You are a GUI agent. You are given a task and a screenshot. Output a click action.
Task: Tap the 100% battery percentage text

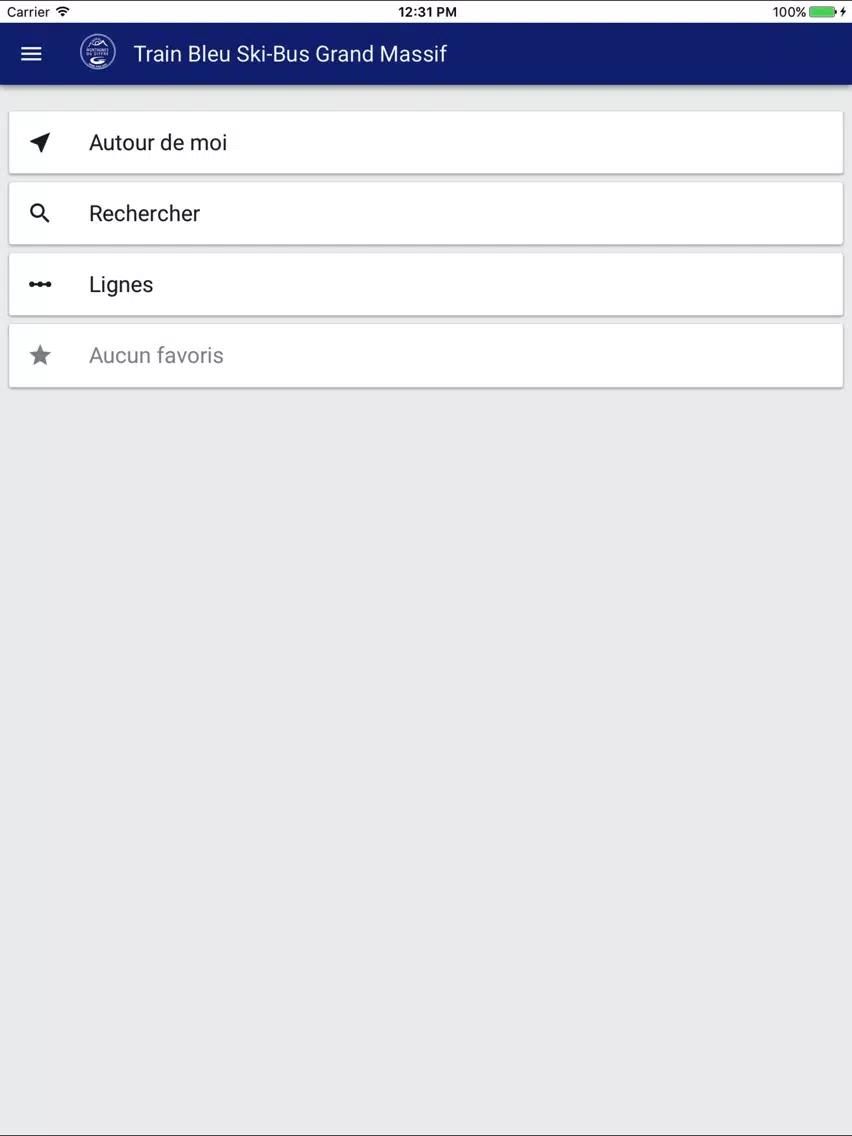point(789,12)
